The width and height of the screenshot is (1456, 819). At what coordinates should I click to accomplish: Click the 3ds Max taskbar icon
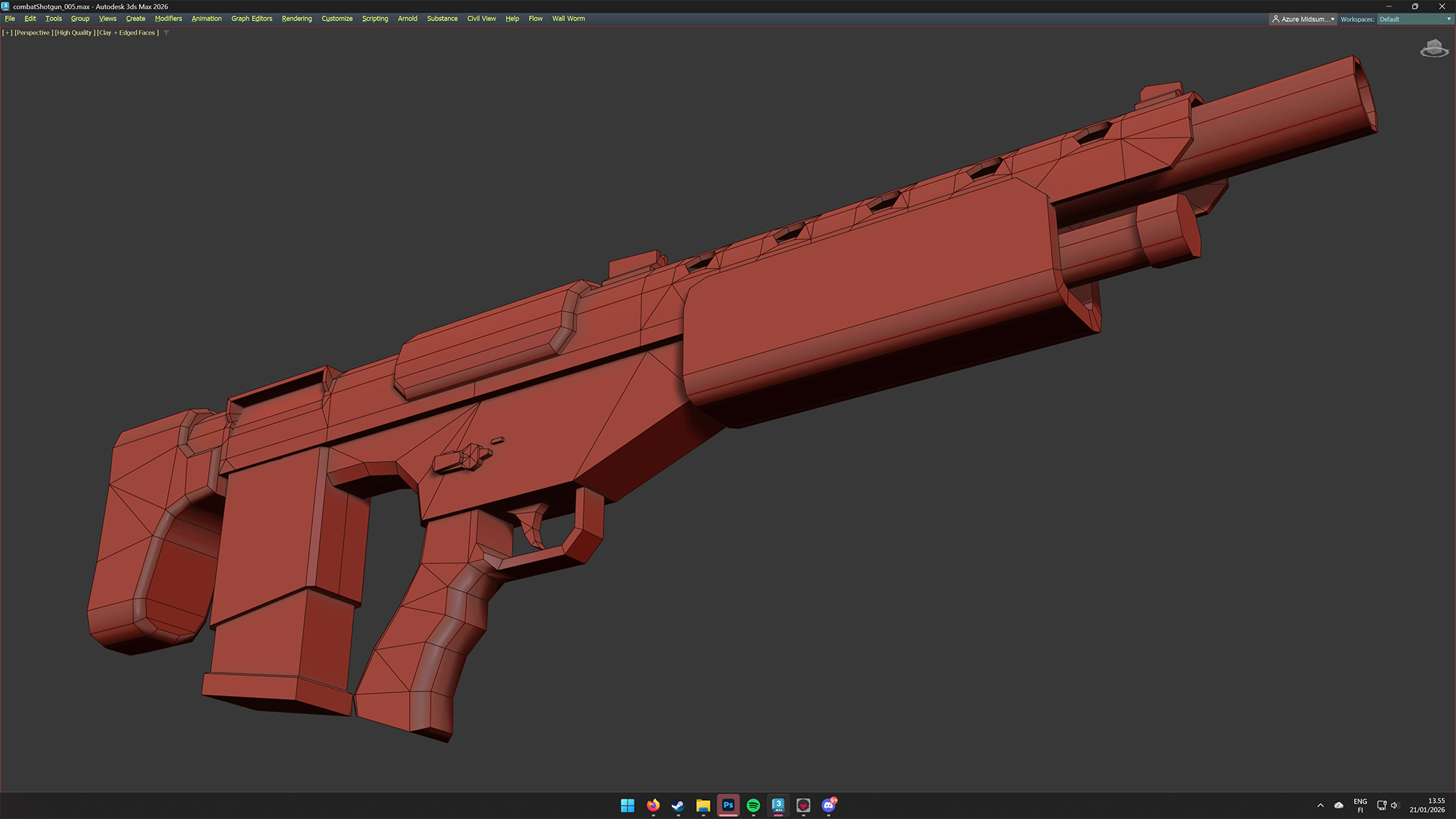coord(778,804)
